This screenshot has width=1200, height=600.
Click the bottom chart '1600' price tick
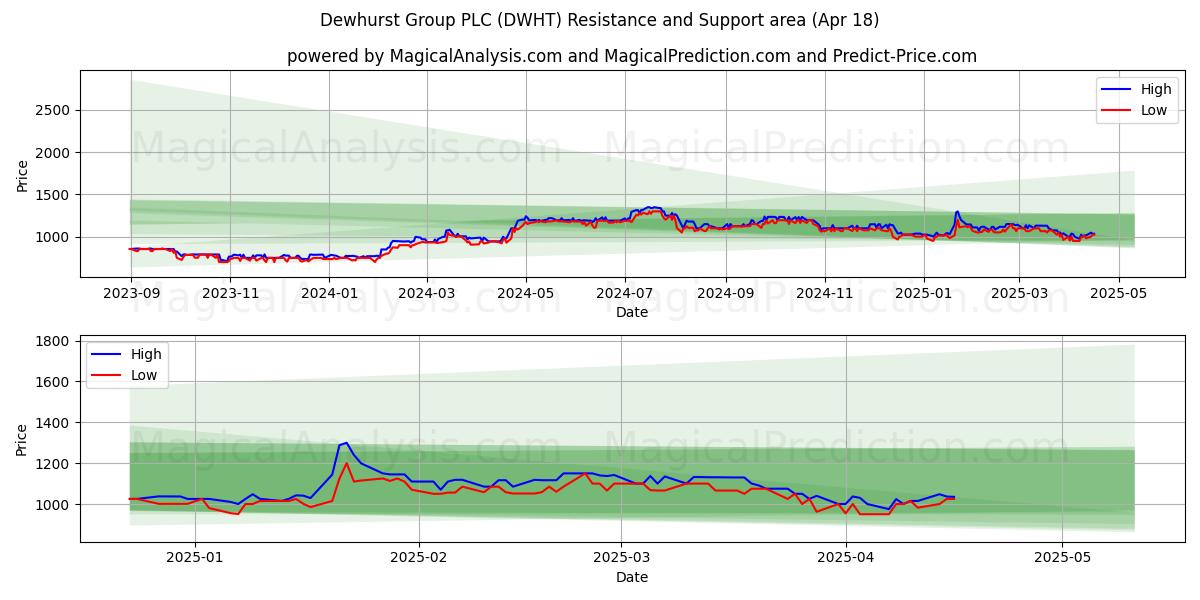(x=54, y=382)
